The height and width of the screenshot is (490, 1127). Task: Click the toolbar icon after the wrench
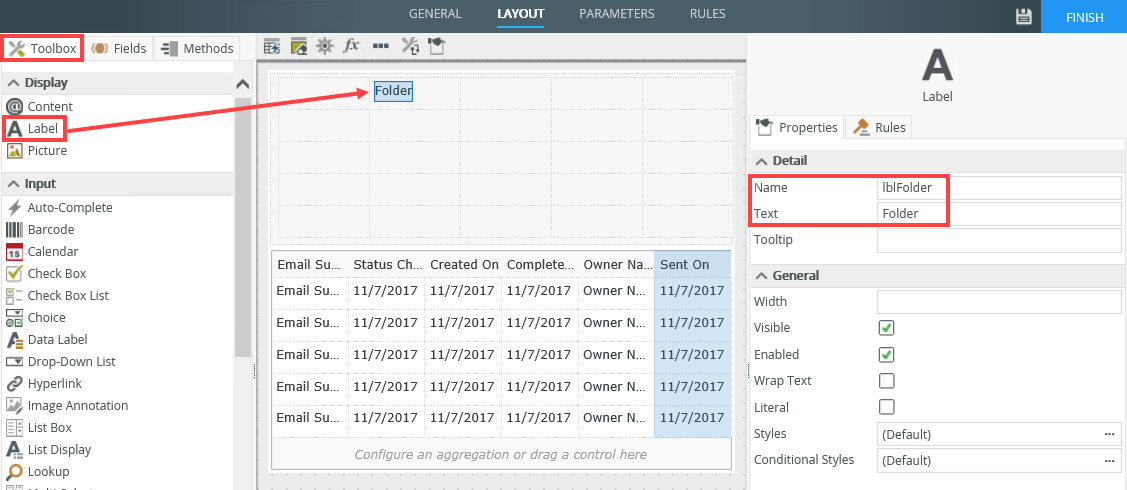click(436, 47)
